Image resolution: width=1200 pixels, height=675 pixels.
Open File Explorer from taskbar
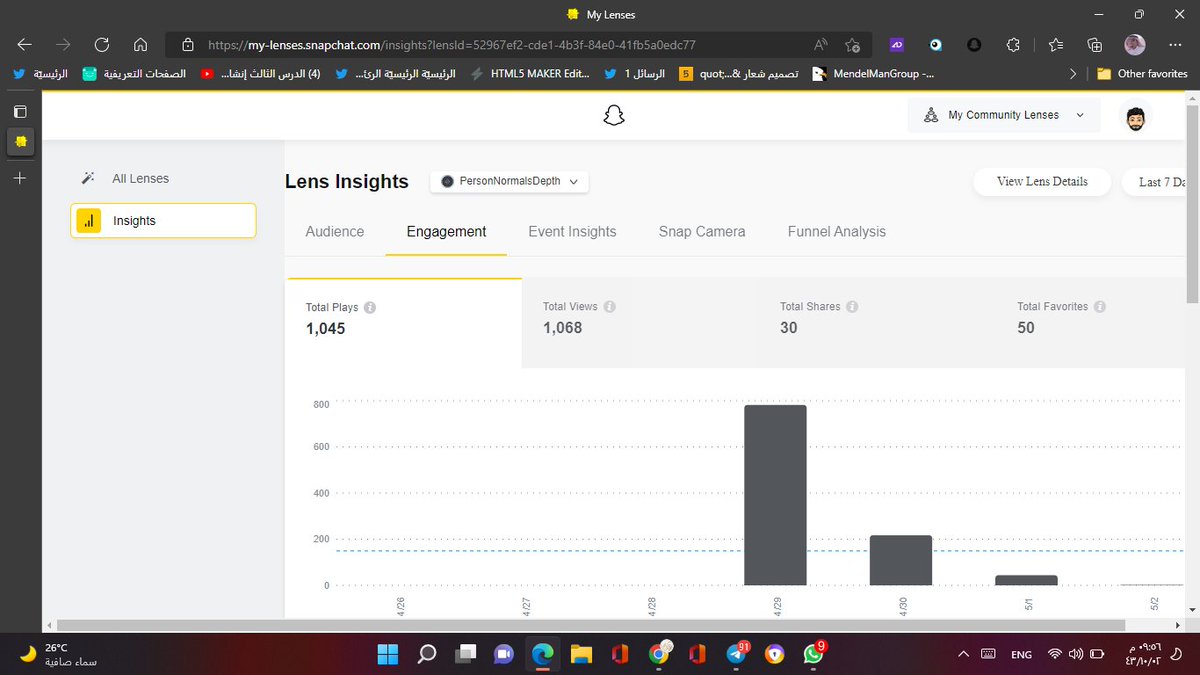pos(581,654)
